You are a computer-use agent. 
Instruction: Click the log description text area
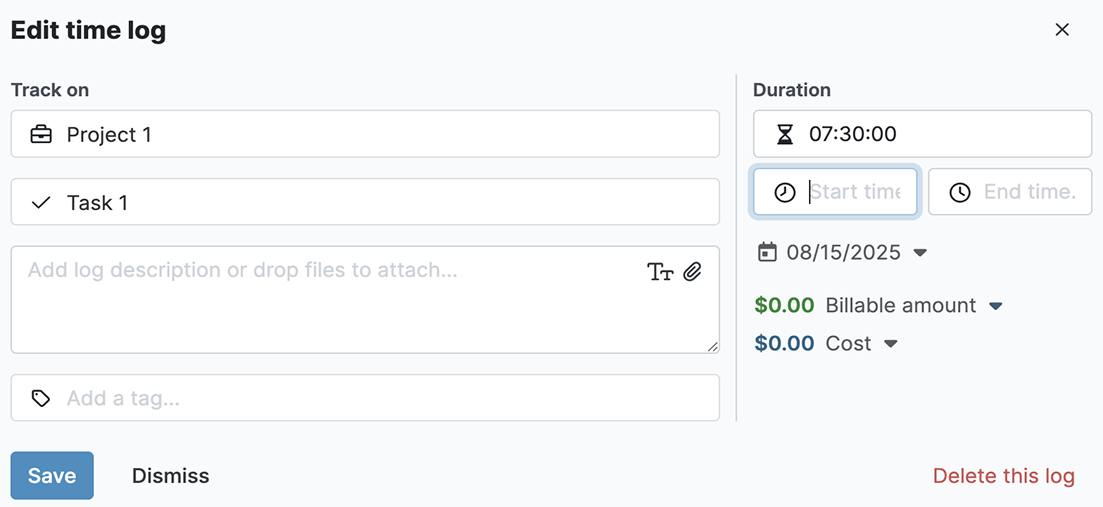330,310
